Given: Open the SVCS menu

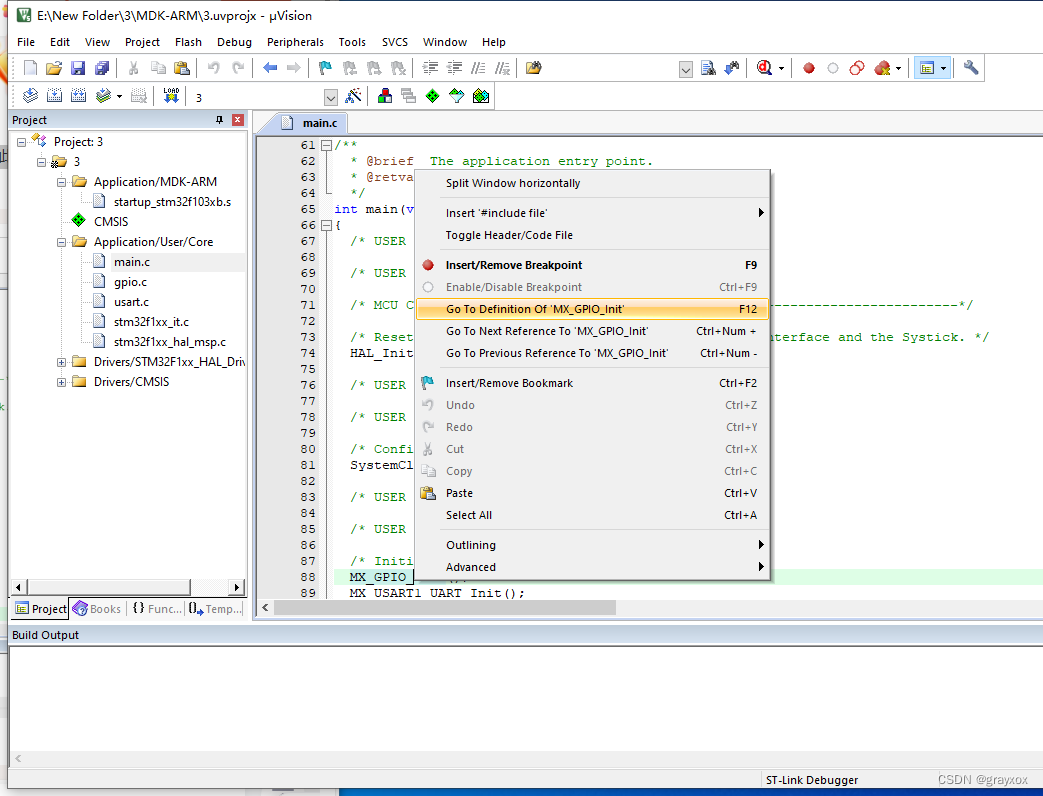Looking at the screenshot, I should point(394,42).
